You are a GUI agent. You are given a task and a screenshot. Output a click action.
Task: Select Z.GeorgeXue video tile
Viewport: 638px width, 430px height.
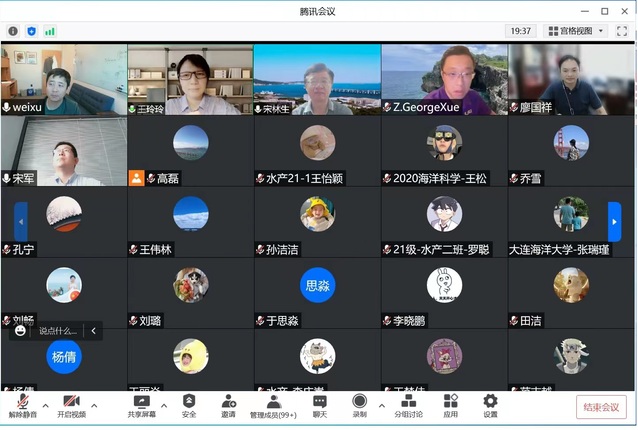[444, 79]
